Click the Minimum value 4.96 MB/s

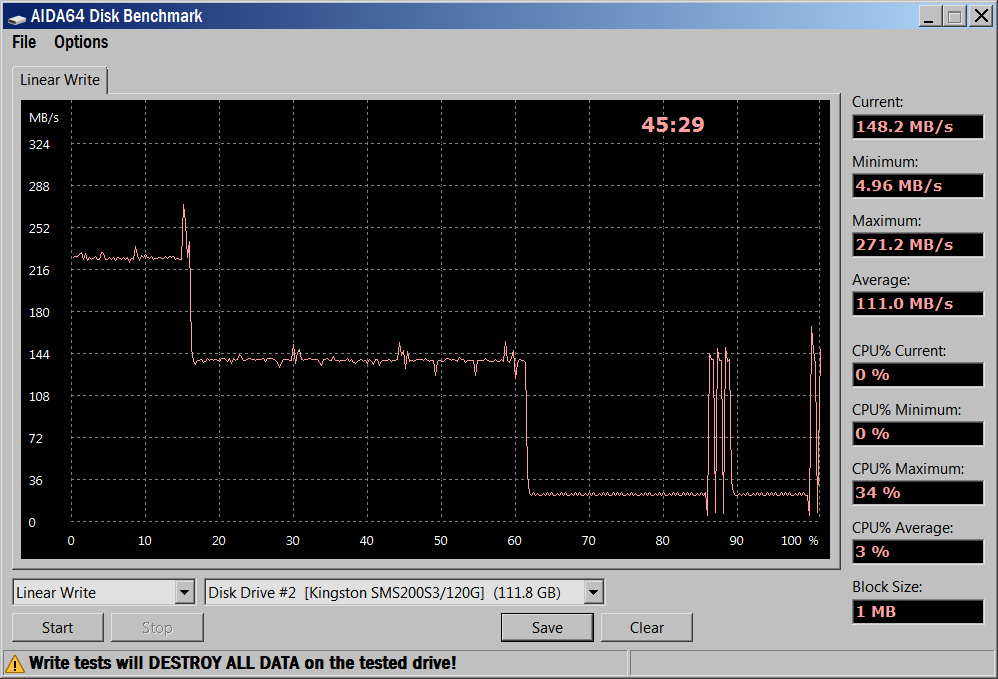click(918, 186)
